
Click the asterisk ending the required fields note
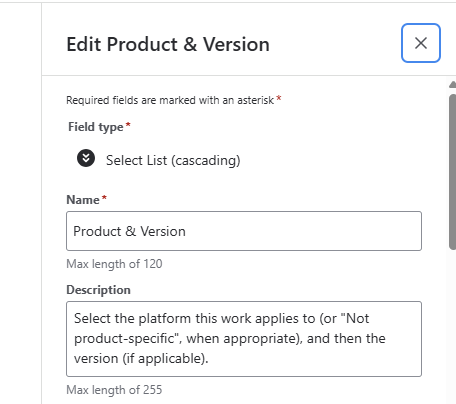279,98
